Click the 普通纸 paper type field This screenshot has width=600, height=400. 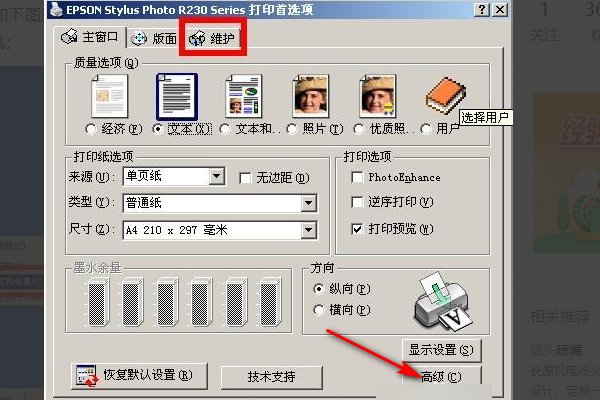click(x=220, y=203)
